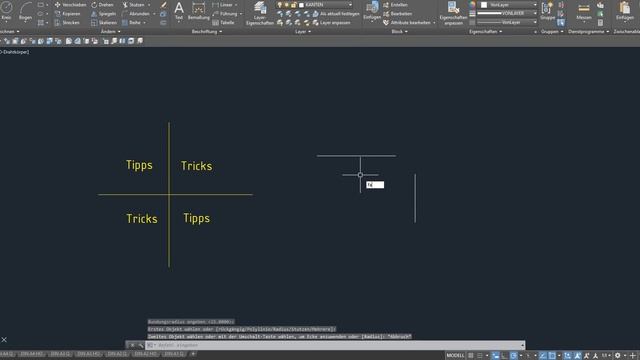
Task: Click the Stutzen (trim) tool
Action: [133, 5]
